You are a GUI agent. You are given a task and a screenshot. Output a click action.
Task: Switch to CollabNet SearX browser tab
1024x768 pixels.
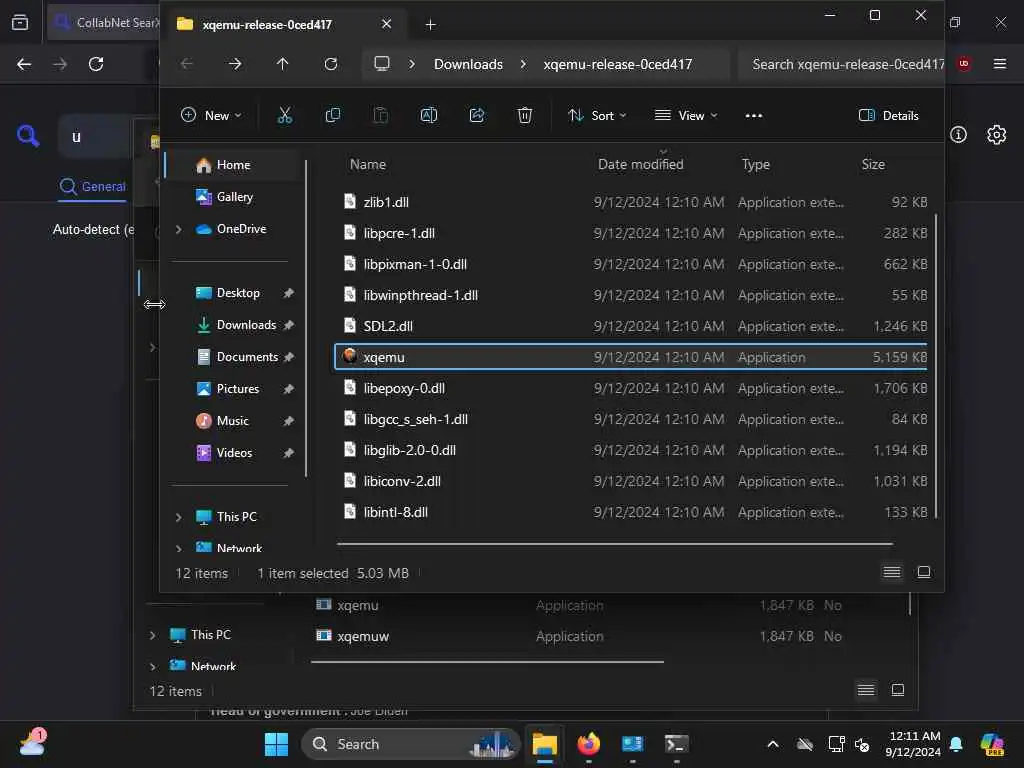(104, 22)
